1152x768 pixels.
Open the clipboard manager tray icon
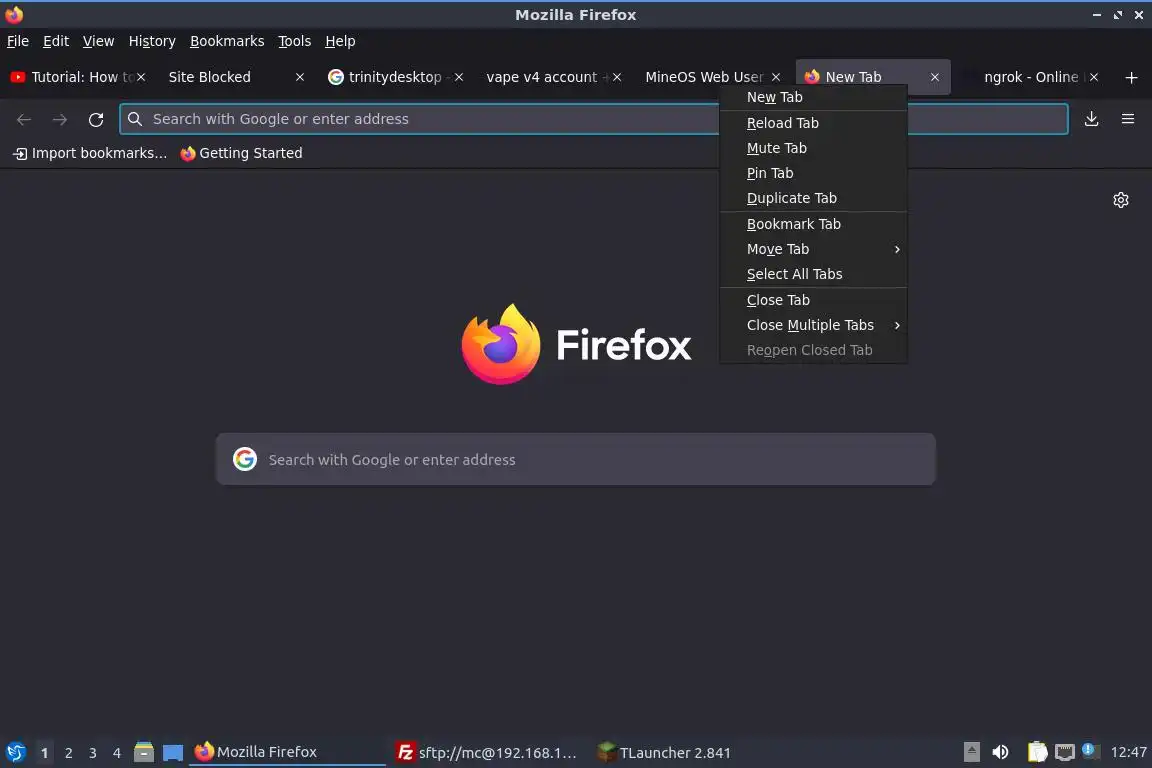[x=1037, y=752]
